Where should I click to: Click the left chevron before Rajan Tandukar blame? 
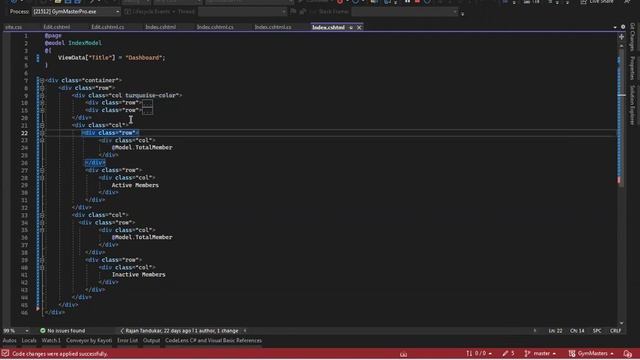pyautogui.click(x=122, y=331)
